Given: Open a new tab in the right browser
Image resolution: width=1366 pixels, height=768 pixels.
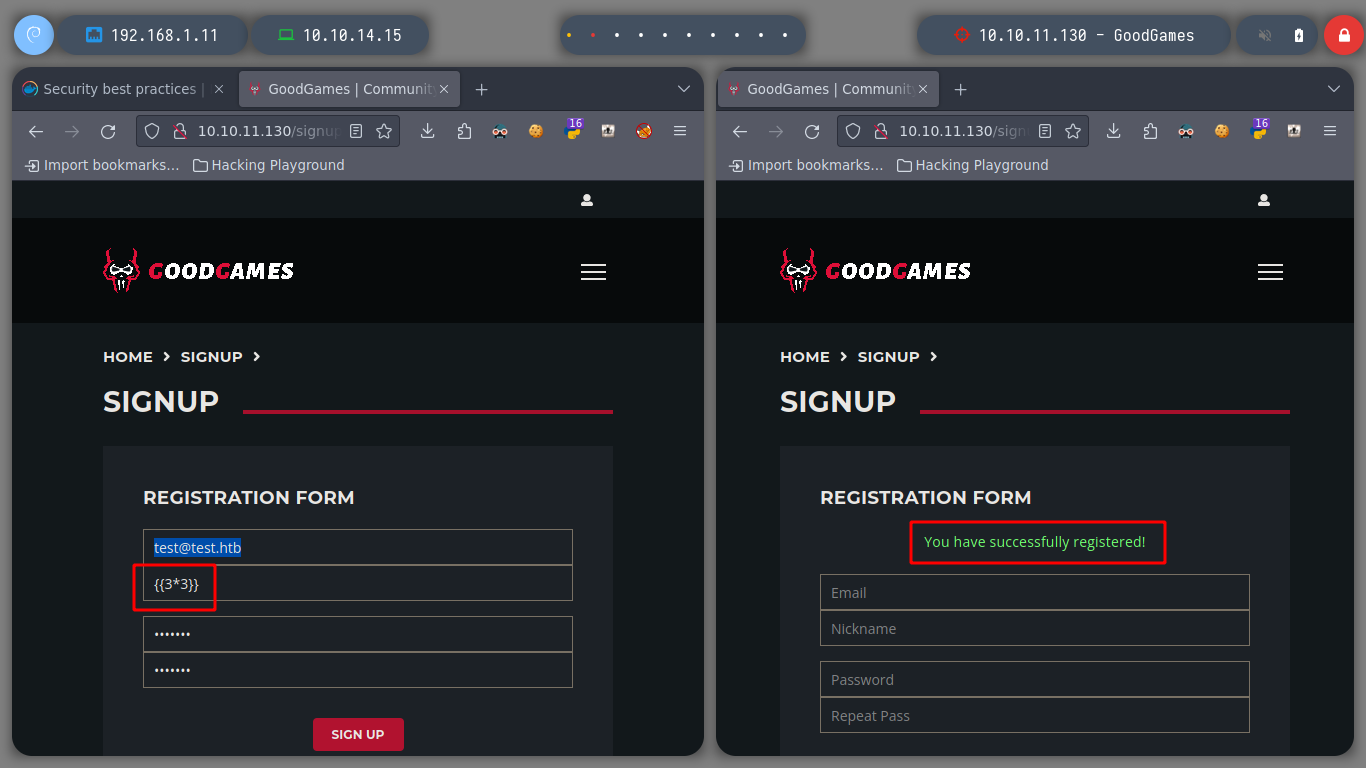Looking at the screenshot, I should pos(961,89).
